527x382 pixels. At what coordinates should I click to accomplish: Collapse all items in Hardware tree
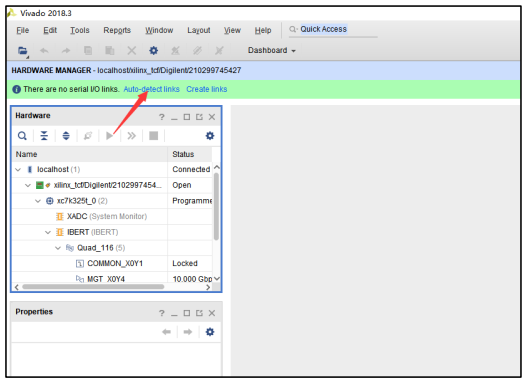(44, 136)
